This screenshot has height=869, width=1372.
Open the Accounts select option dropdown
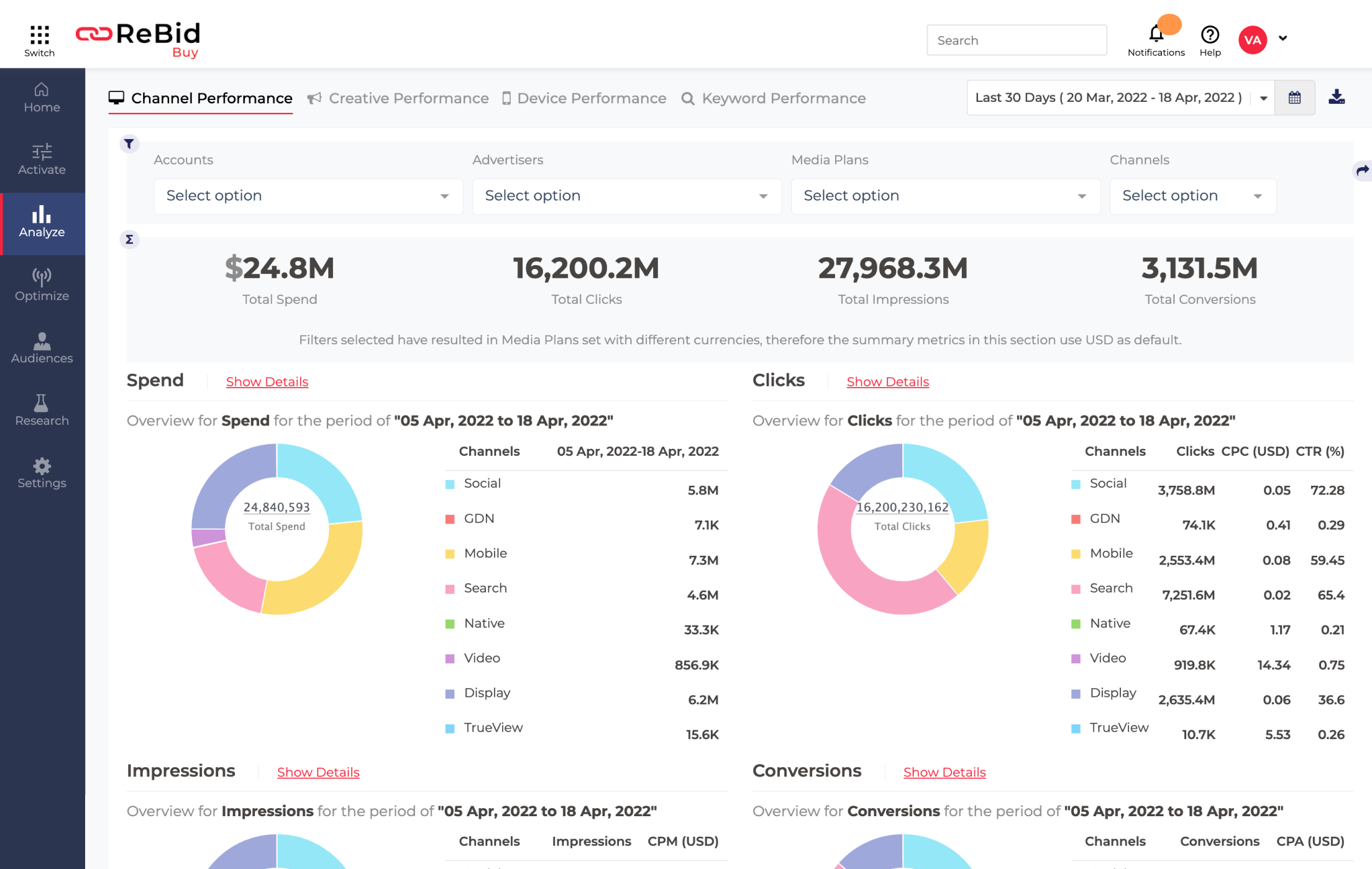pos(308,196)
